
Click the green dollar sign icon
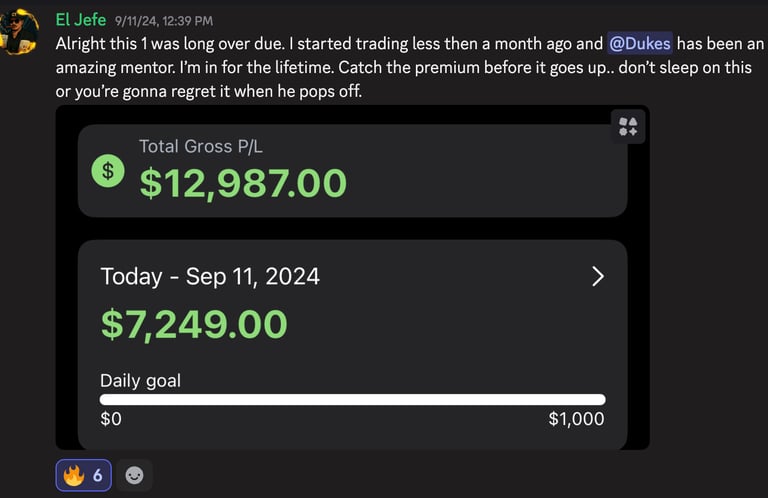(108, 171)
